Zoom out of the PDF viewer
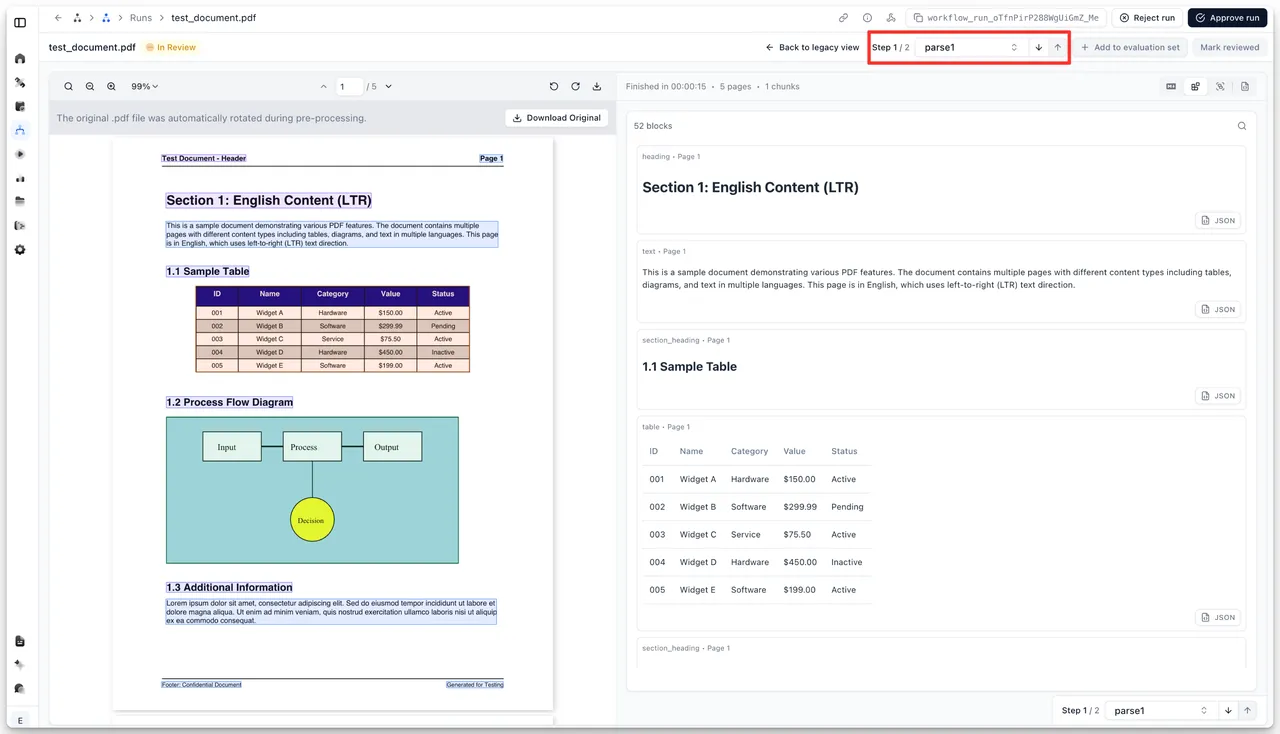This screenshot has height=734, width=1280. coord(90,87)
